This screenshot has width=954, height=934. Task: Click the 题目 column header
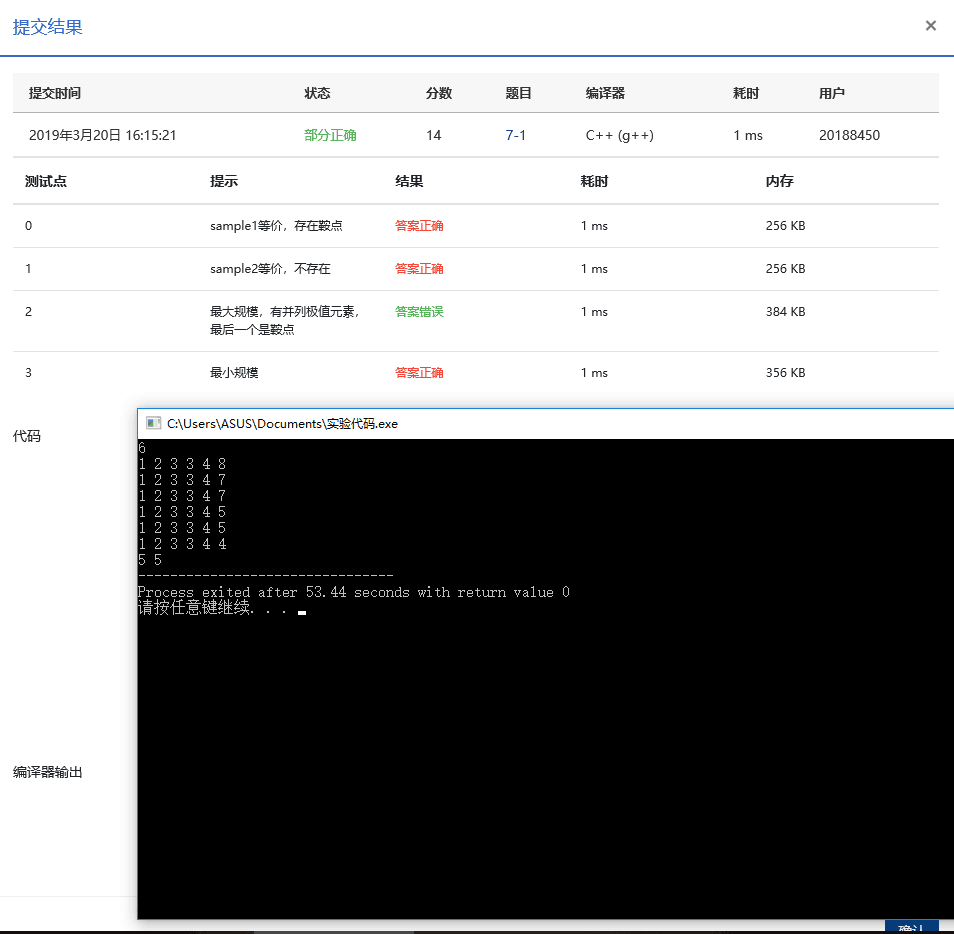click(518, 93)
